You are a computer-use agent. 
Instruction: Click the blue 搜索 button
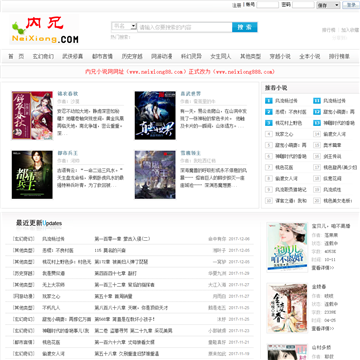pos(245,27)
